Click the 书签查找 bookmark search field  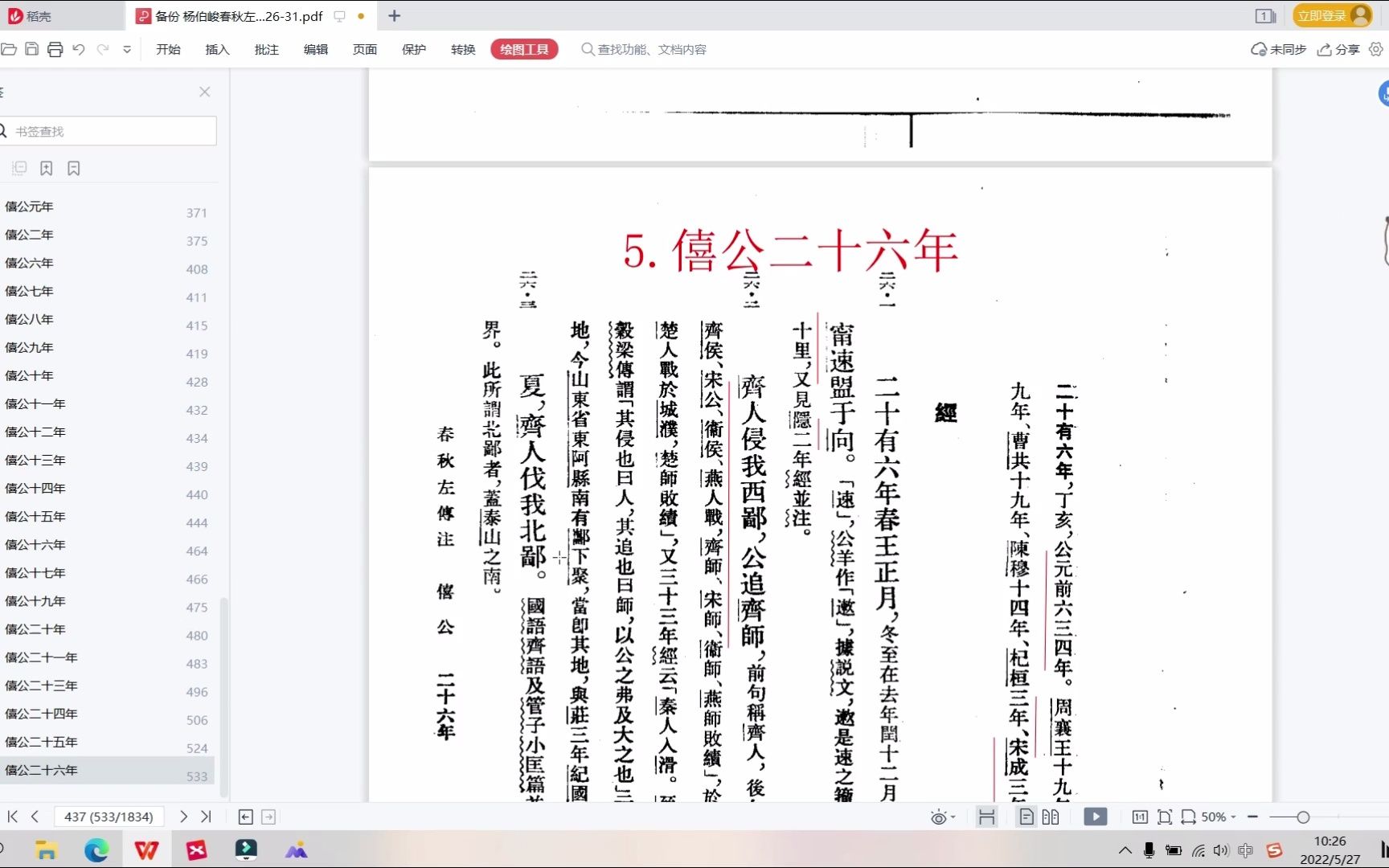(x=109, y=131)
